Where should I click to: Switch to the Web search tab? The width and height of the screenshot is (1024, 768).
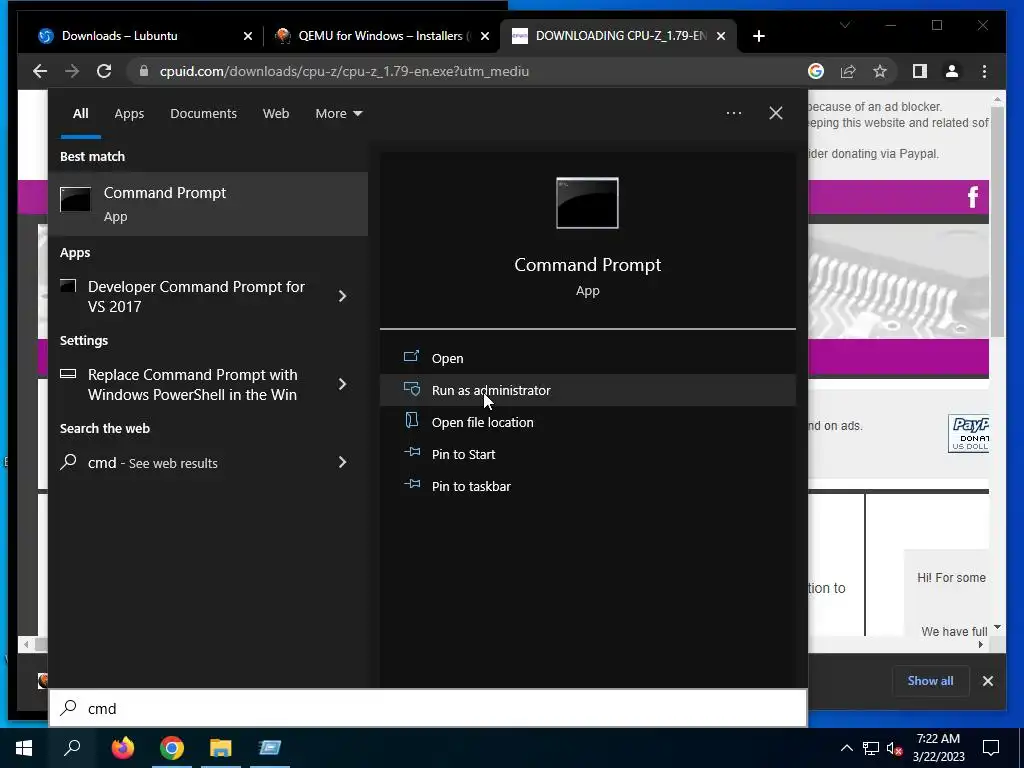tap(276, 114)
